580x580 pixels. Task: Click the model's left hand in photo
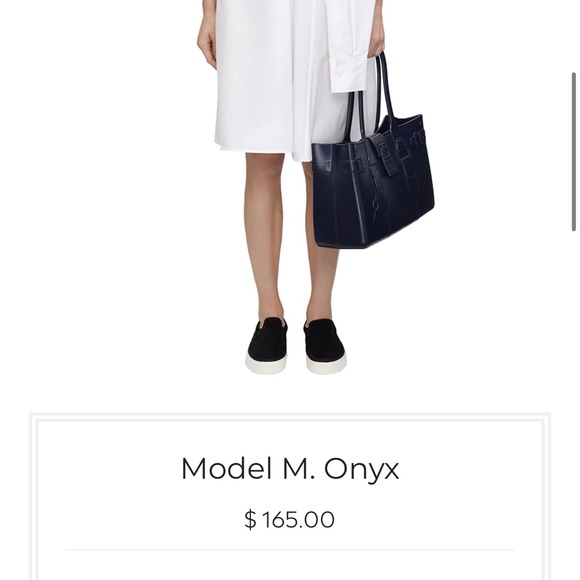(x=207, y=43)
